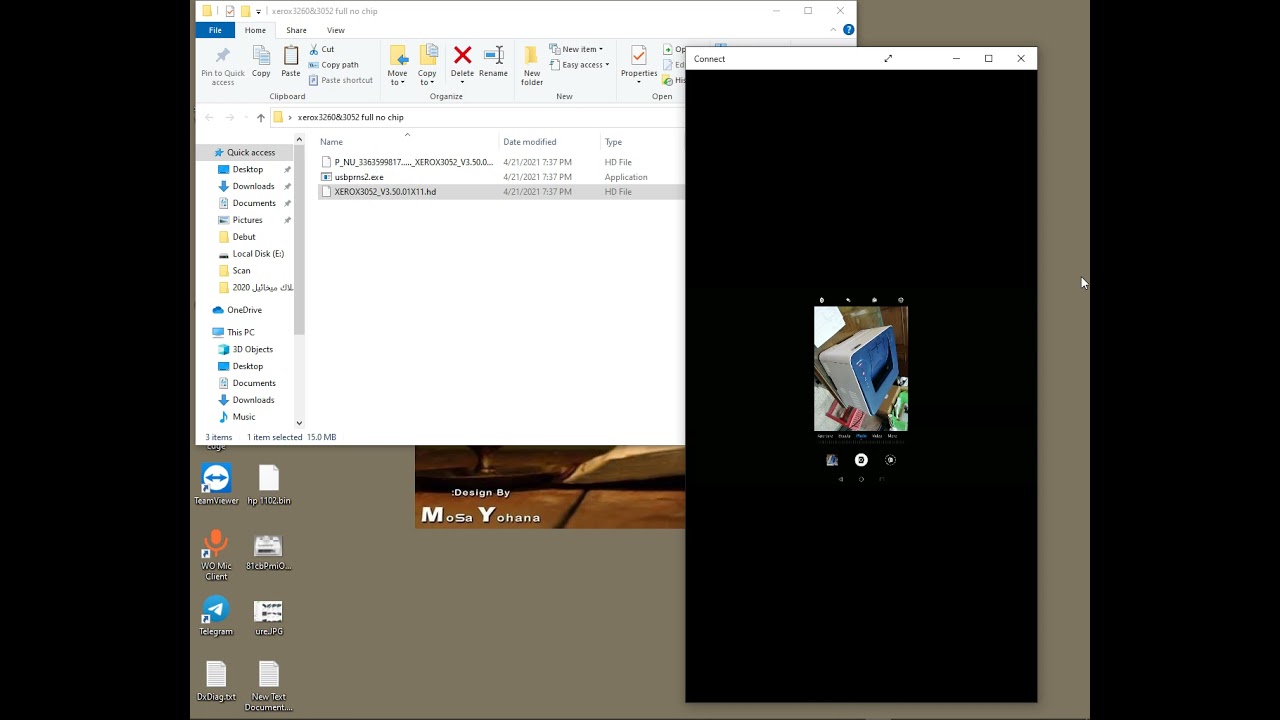The width and height of the screenshot is (1280, 720).
Task: Click the Copy ribbon button
Action: point(261,62)
